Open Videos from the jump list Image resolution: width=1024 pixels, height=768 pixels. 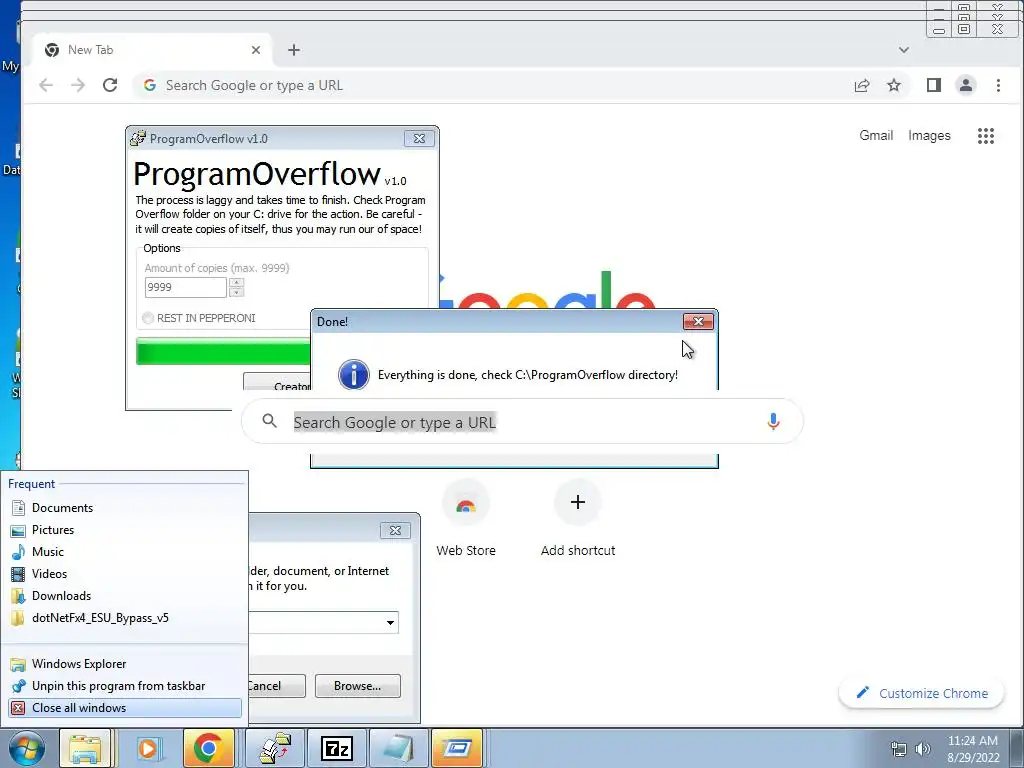click(x=124, y=573)
